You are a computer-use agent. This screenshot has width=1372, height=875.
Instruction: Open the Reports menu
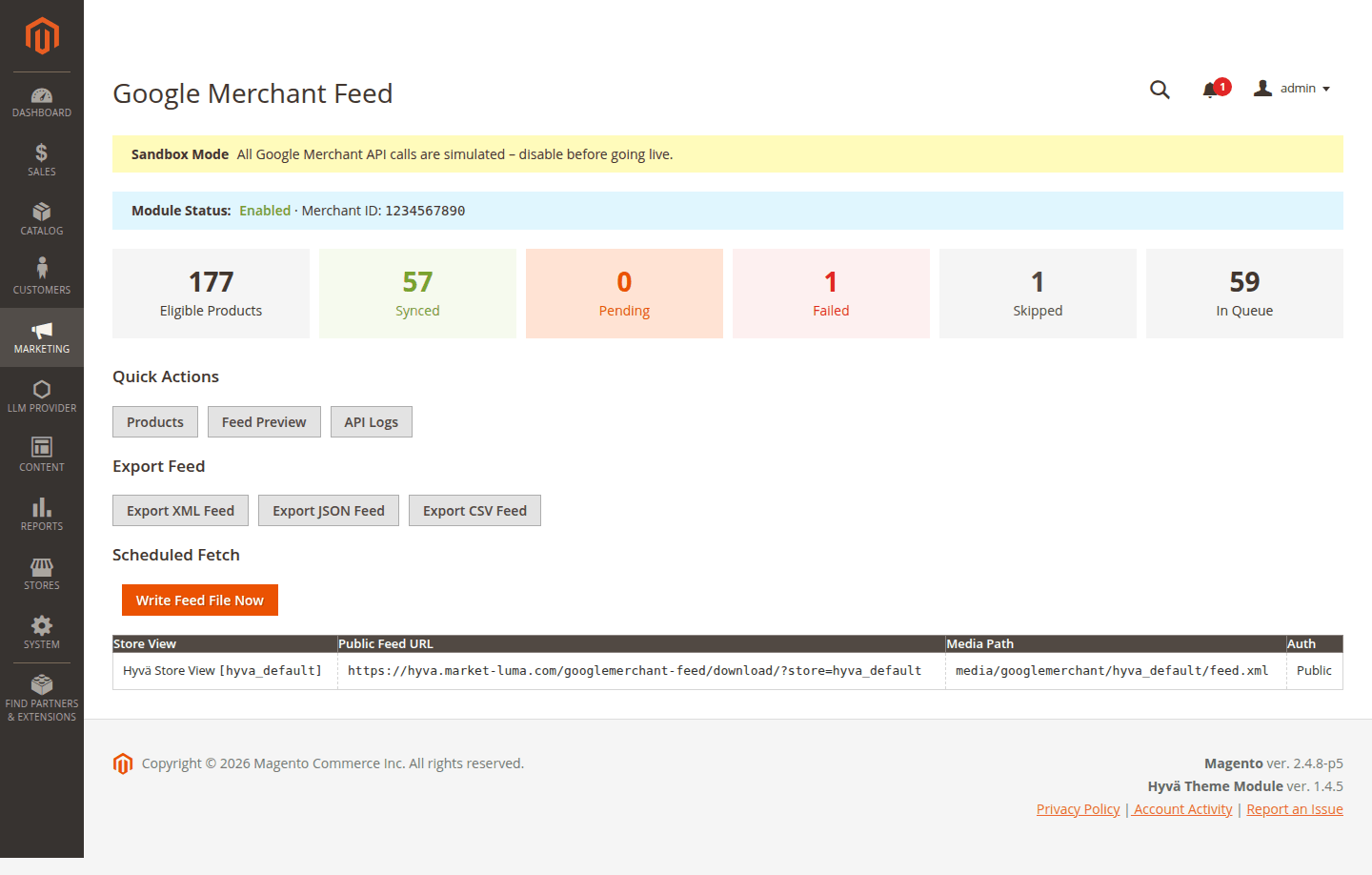click(42, 515)
